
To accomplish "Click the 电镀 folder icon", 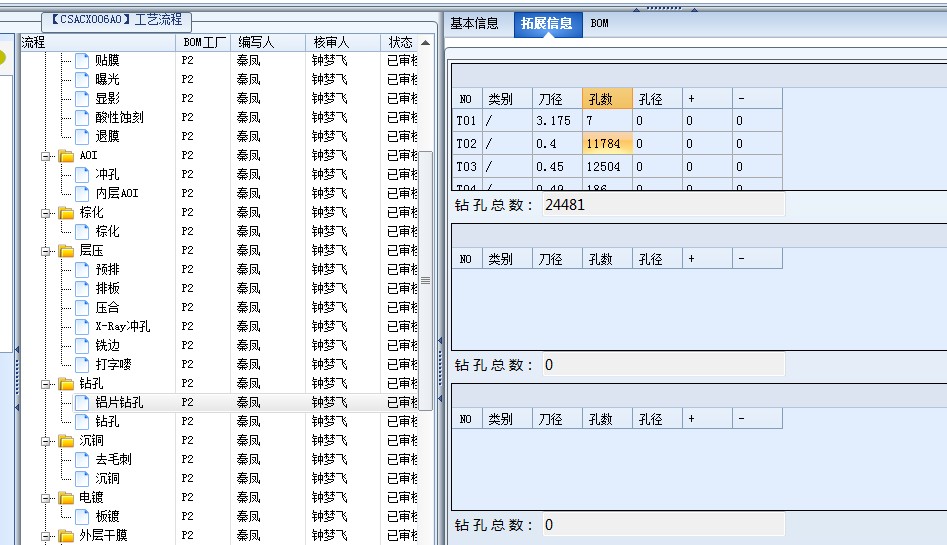I will (x=66, y=498).
